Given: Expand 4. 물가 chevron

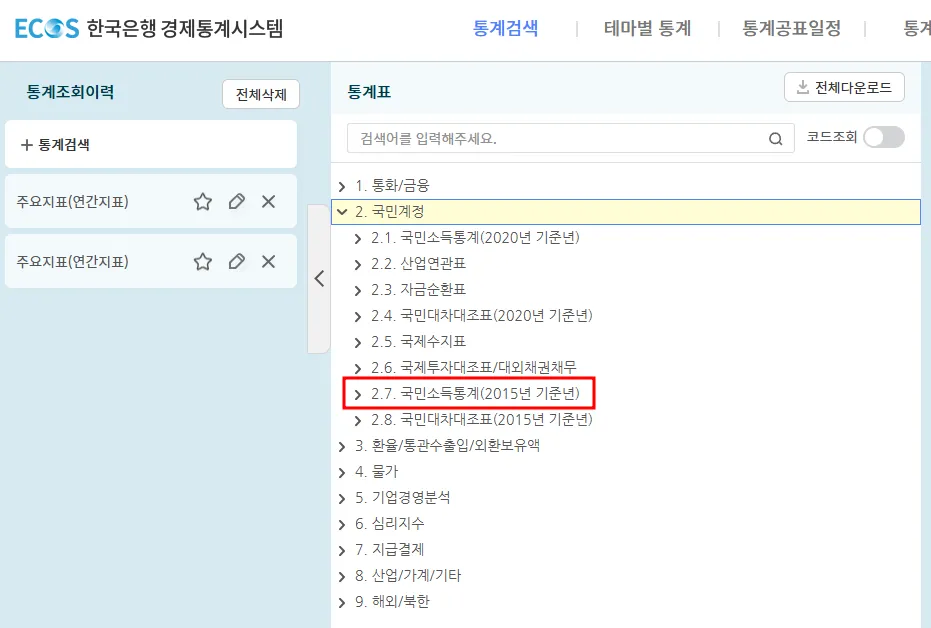Looking at the screenshot, I should coord(341,472).
